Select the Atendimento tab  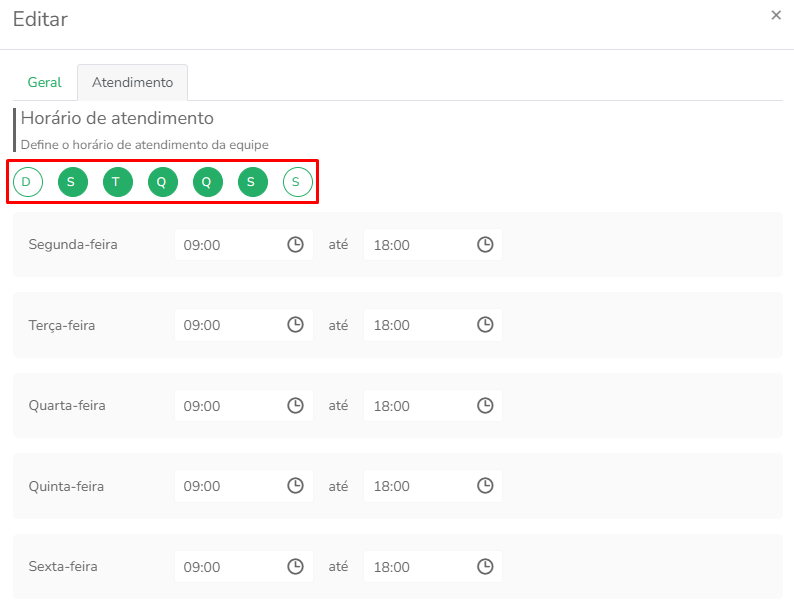133,82
